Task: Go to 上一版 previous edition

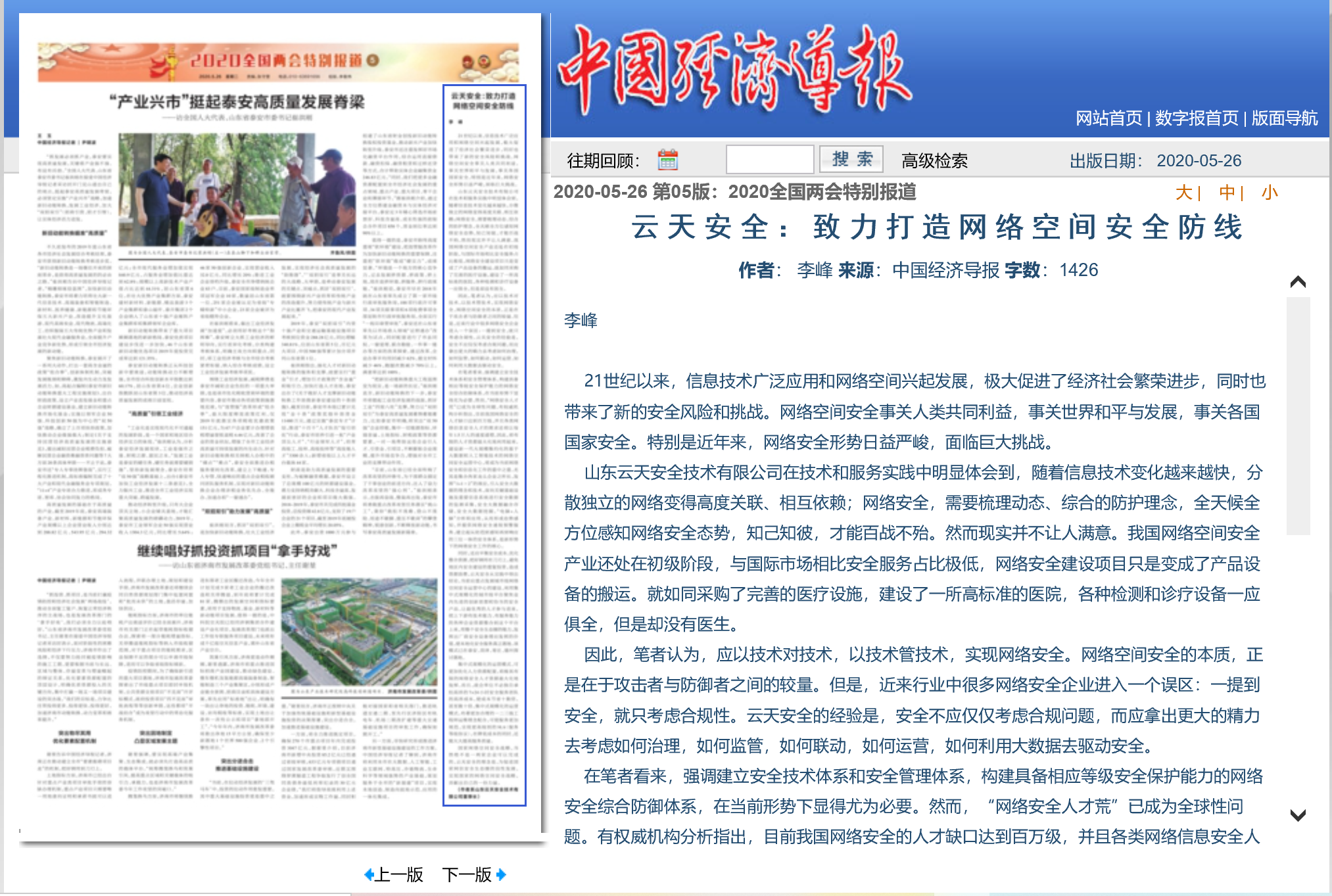Action: click(x=398, y=874)
